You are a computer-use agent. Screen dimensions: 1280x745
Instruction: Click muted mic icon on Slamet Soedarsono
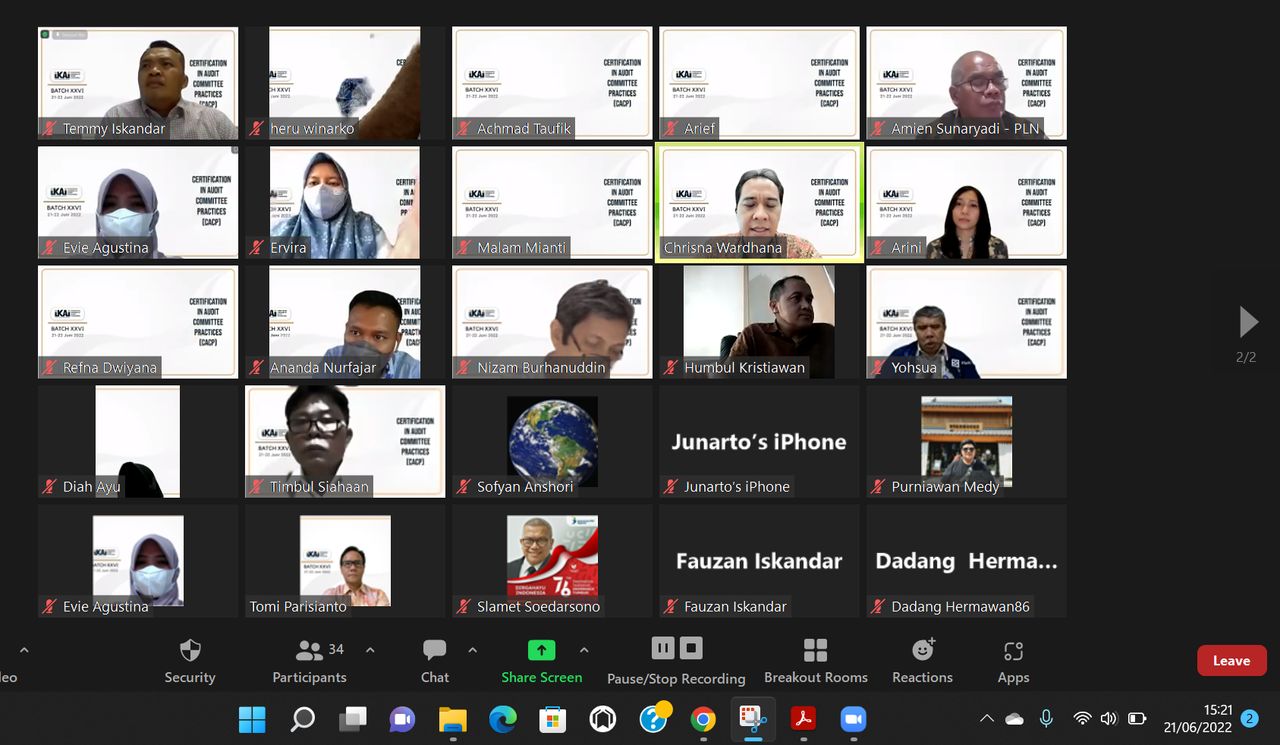pos(464,606)
